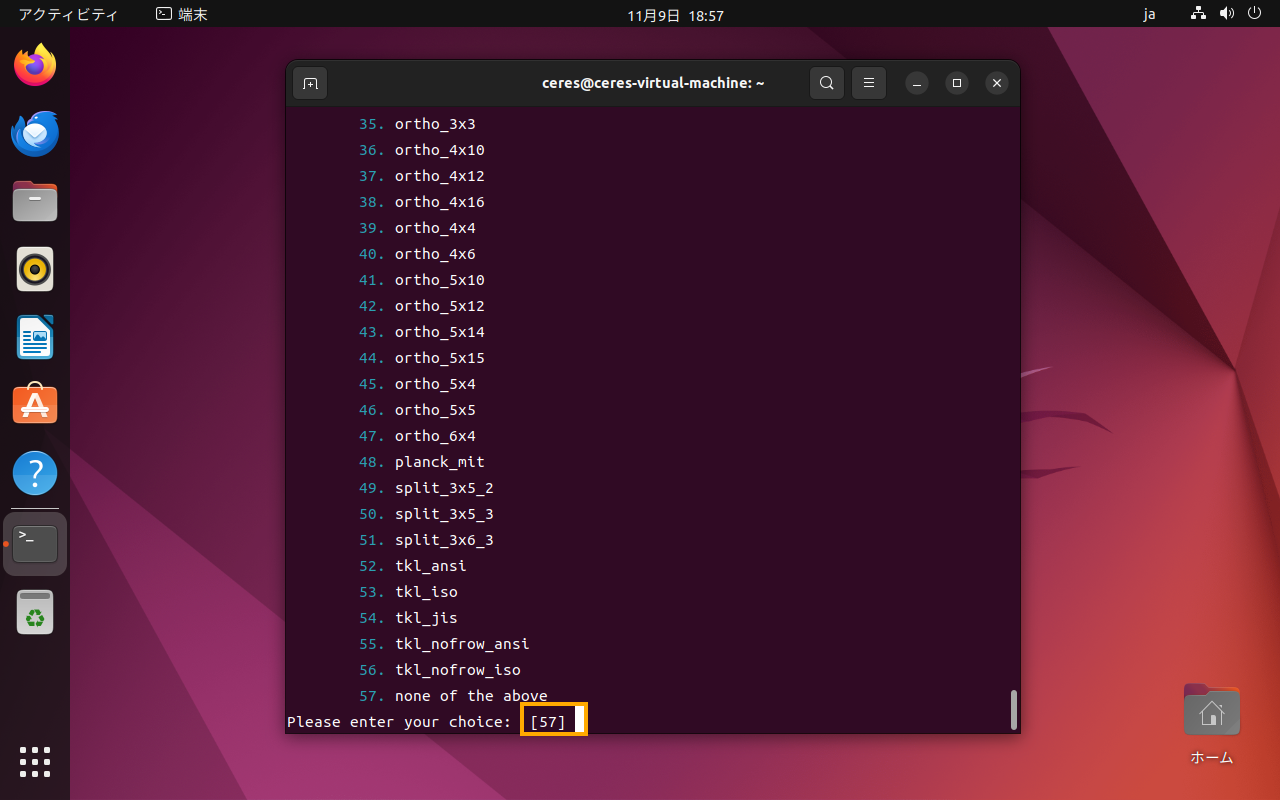Open the ja input source dropdown
Viewport: 1280px width, 800px height.
pos(1149,15)
